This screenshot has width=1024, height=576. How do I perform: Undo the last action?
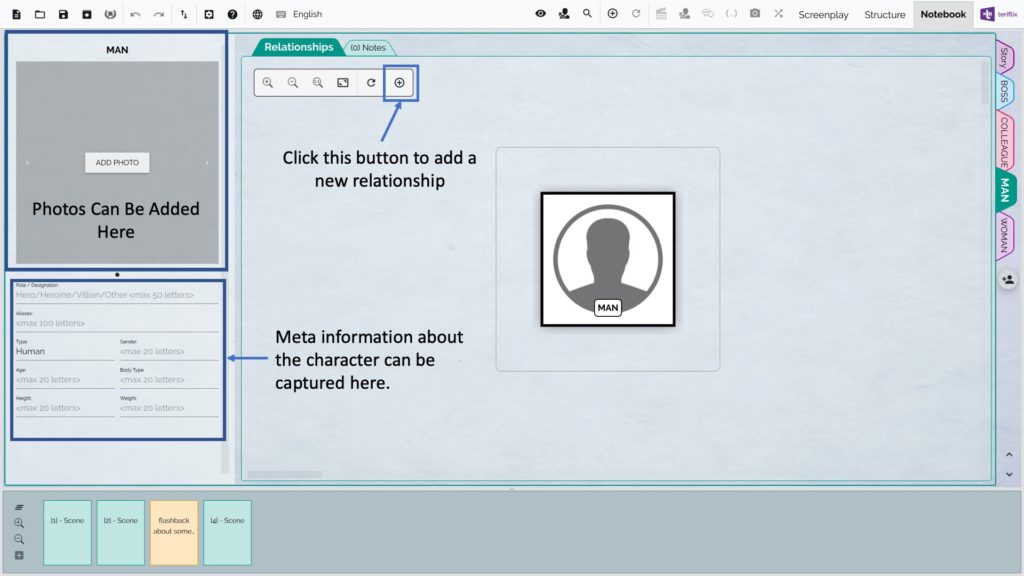pos(135,14)
